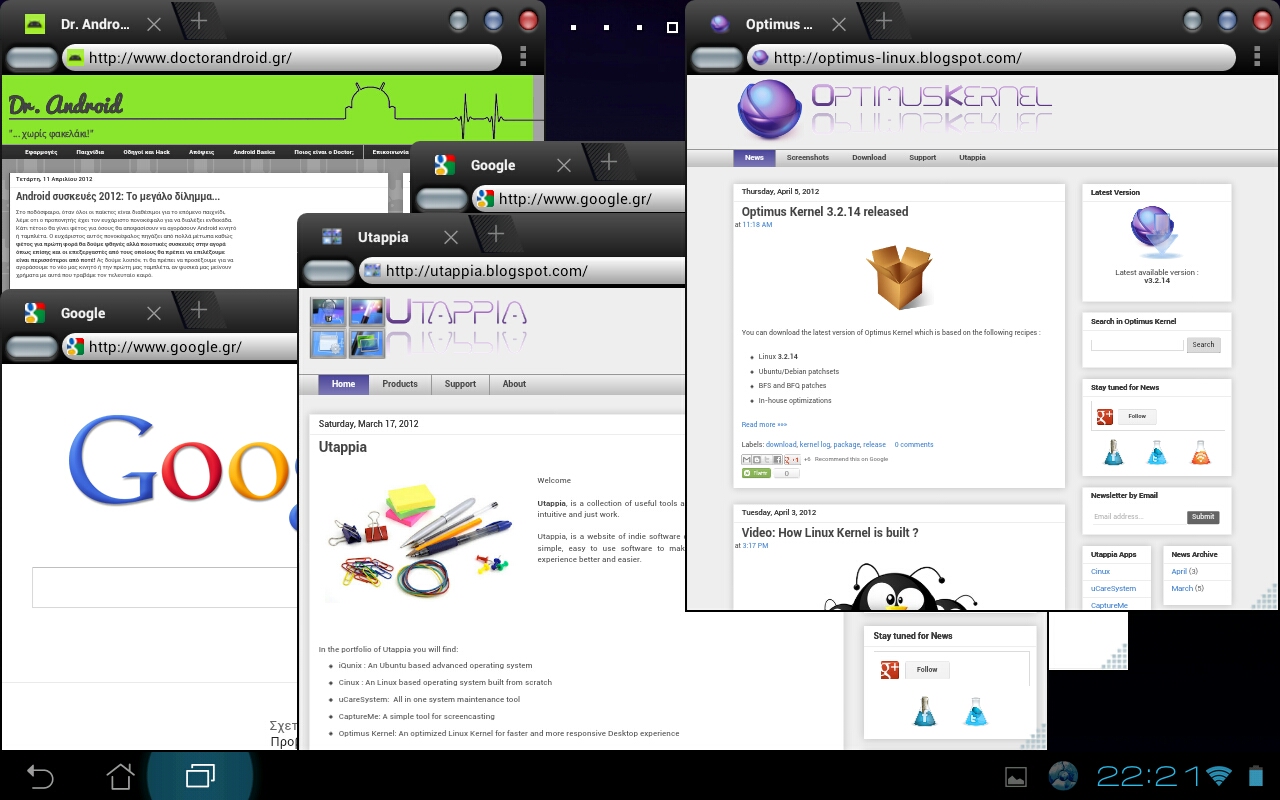Image resolution: width=1280 pixels, height=800 pixels.
Task: Focus Search in Optimus Kernel text box
Action: click(x=1137, y=344)
